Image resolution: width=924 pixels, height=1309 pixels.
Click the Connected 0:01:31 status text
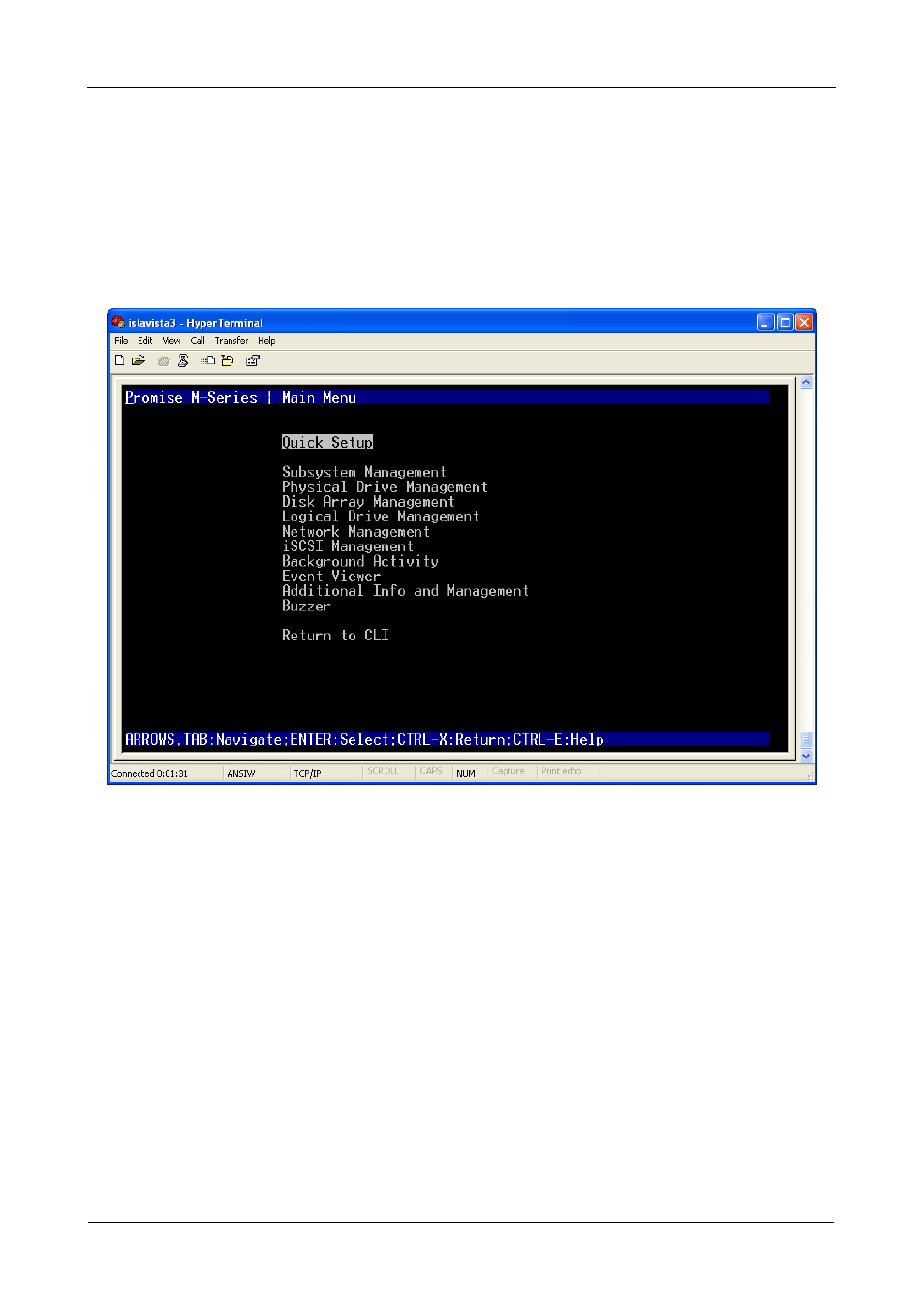point(150,773)
